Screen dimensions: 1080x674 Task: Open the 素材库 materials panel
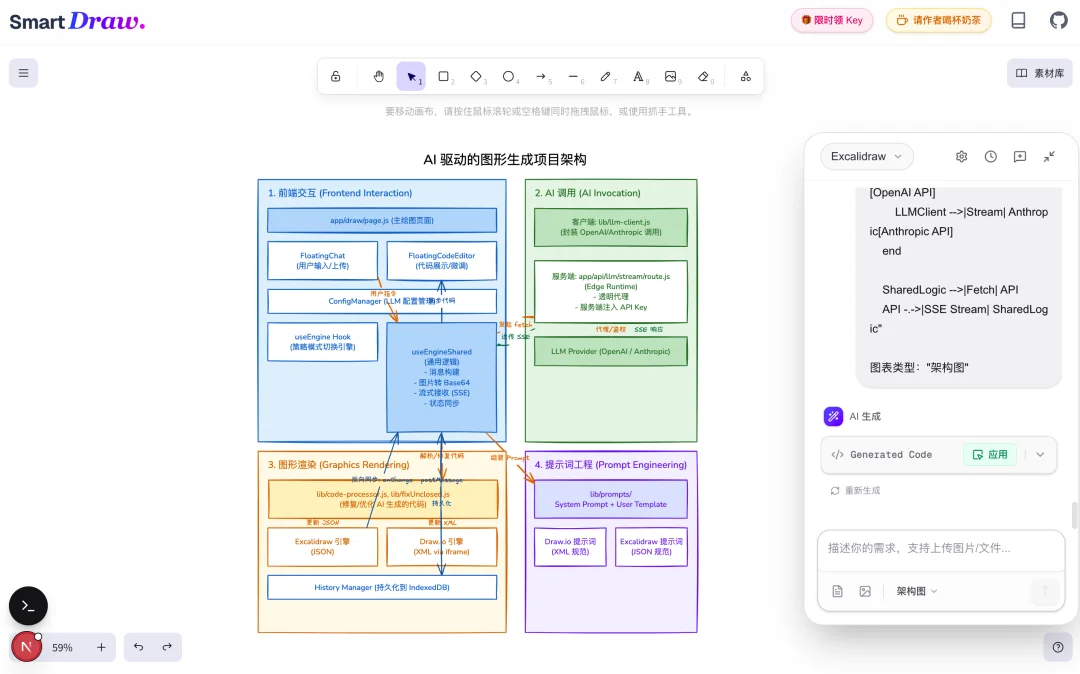coord(1040,72)
